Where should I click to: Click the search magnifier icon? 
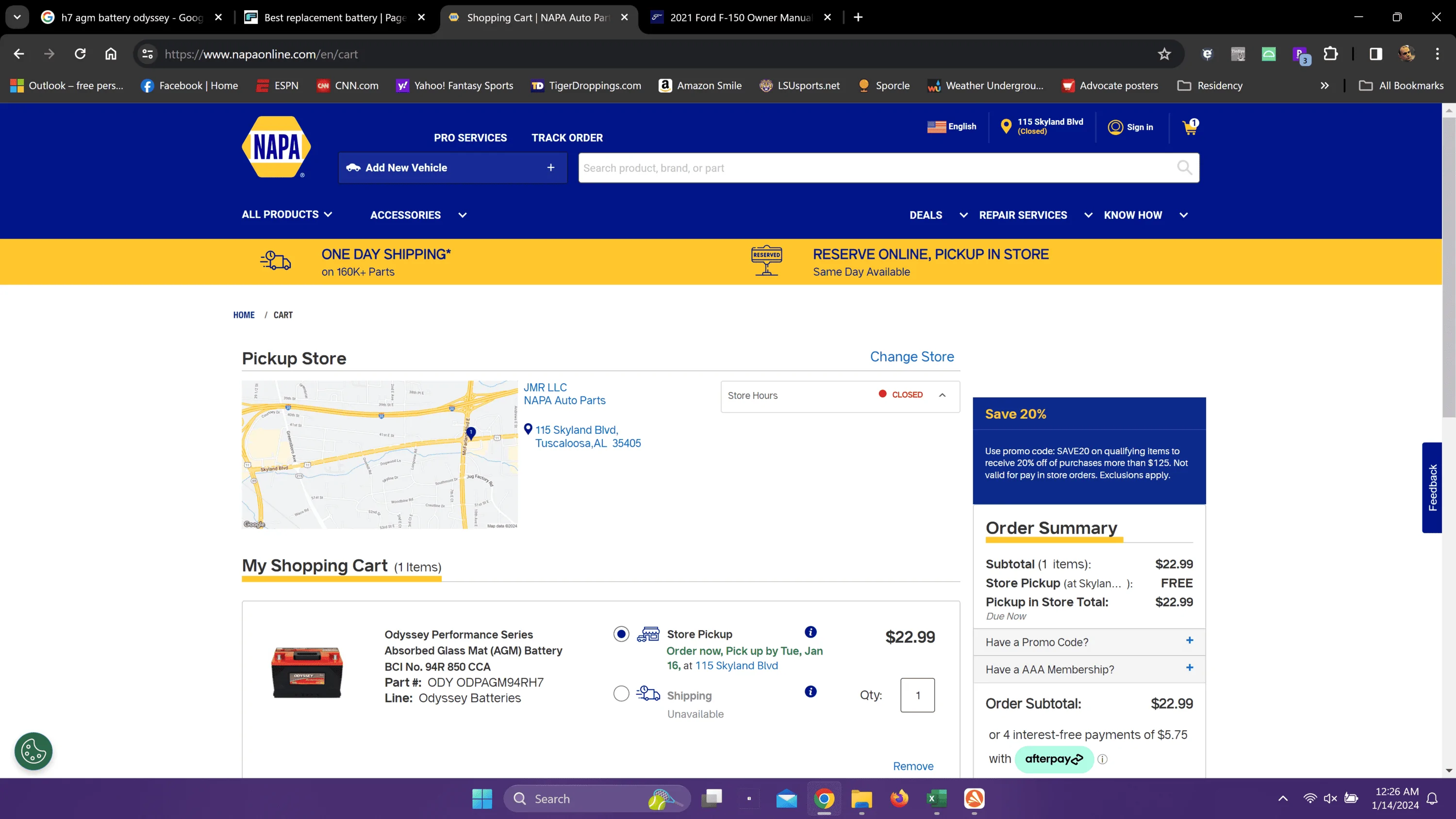[1184, 168]
